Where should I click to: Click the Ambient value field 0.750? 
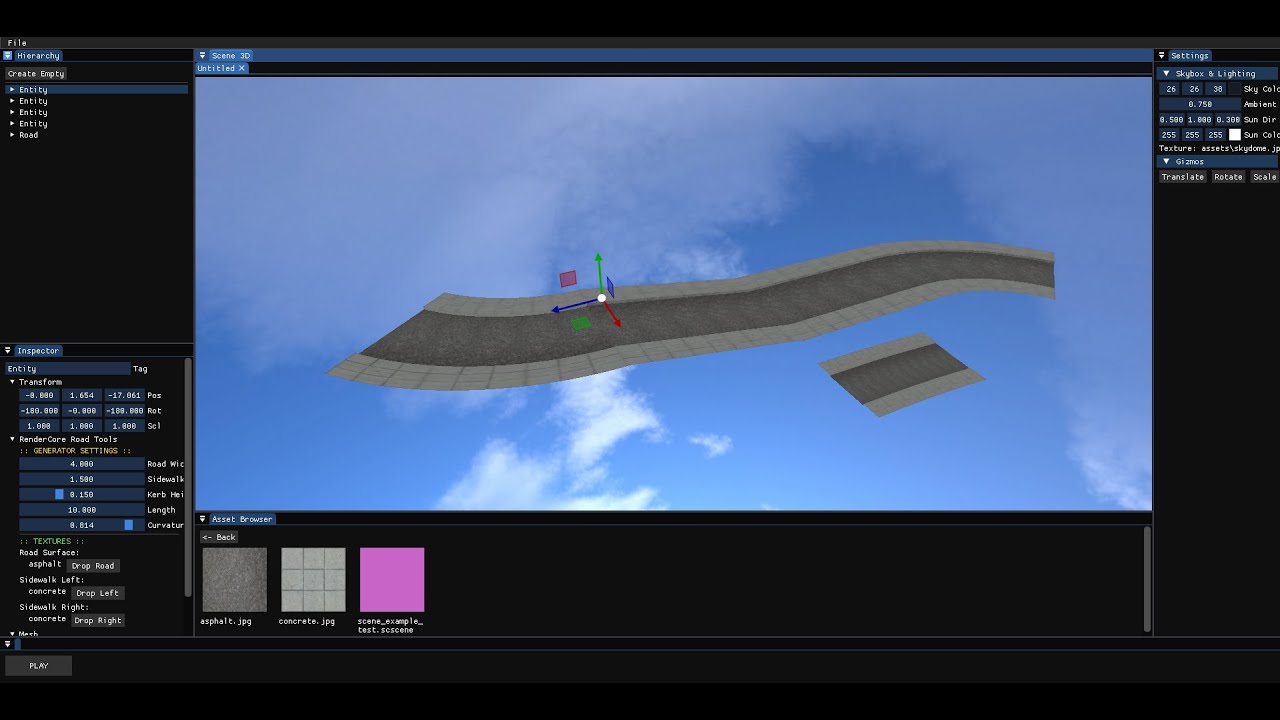tap(1200, 104)
